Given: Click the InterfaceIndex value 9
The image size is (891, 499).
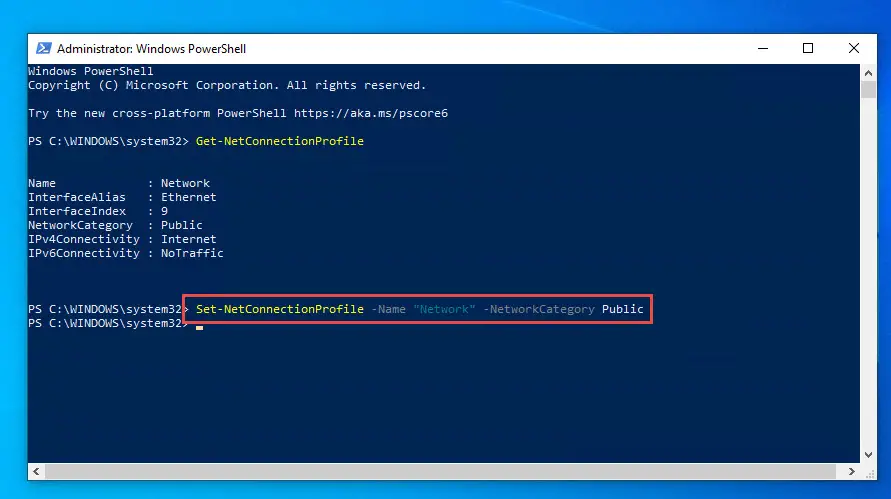Looking at the screenshot, I should pyautogui.click(x=164, y=211).
